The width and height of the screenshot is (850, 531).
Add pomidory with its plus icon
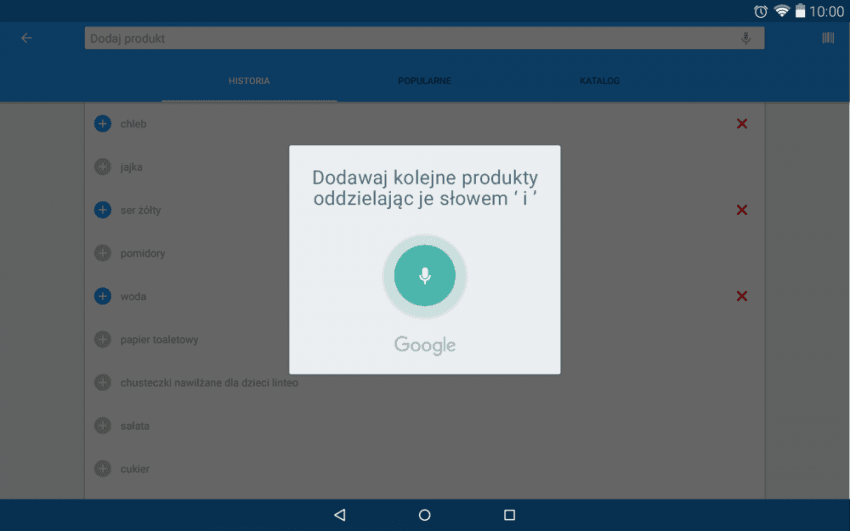pyautogui.click(x=102, y=253)
